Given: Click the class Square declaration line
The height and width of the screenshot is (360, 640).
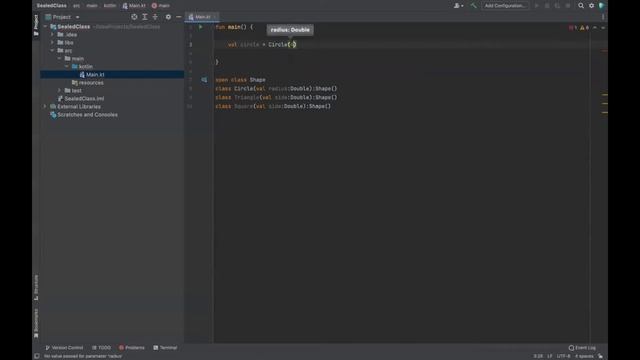Looking at the screenshot, I should (273, 107).
